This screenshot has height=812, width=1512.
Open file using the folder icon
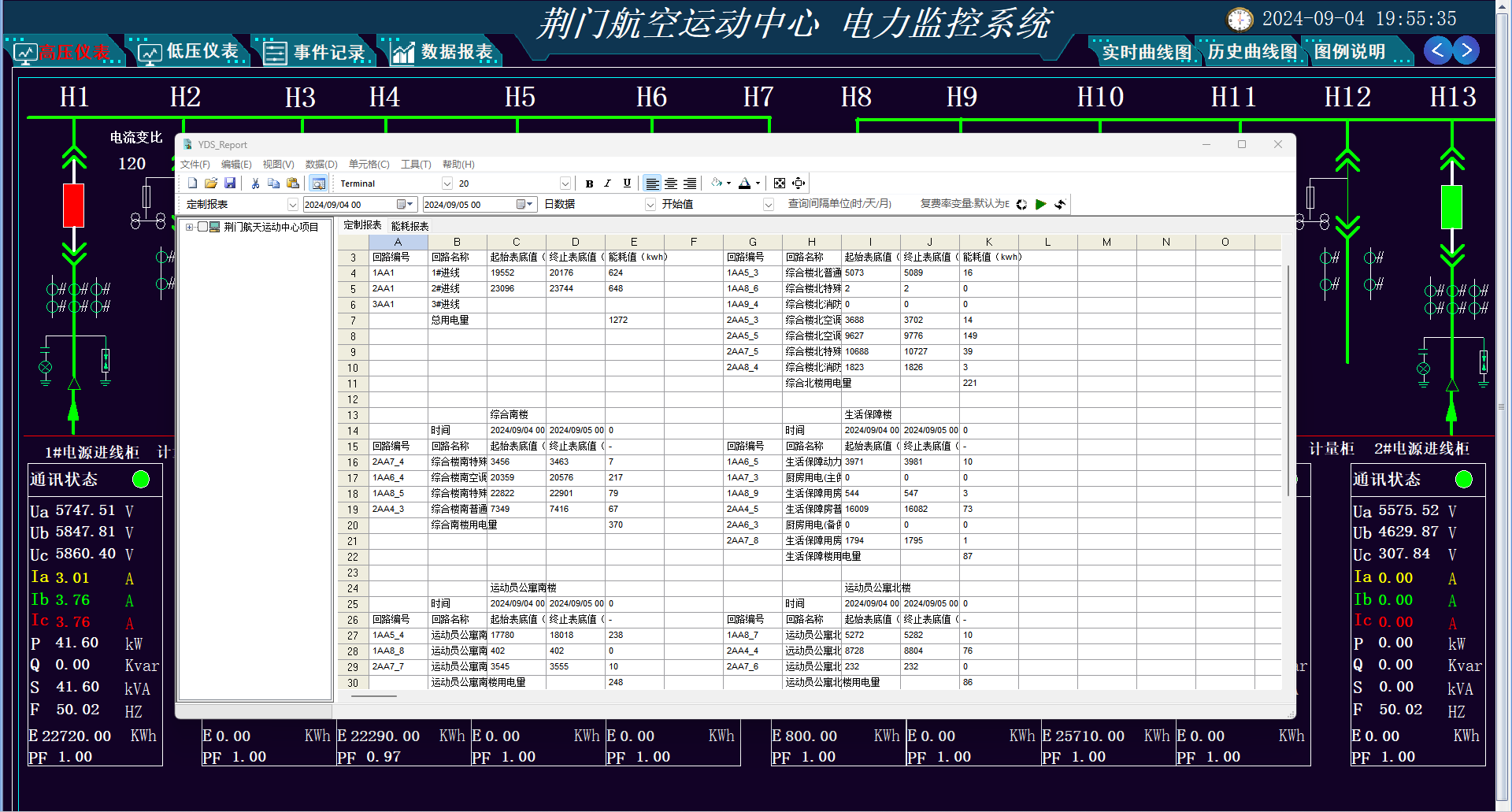[211, 184]
